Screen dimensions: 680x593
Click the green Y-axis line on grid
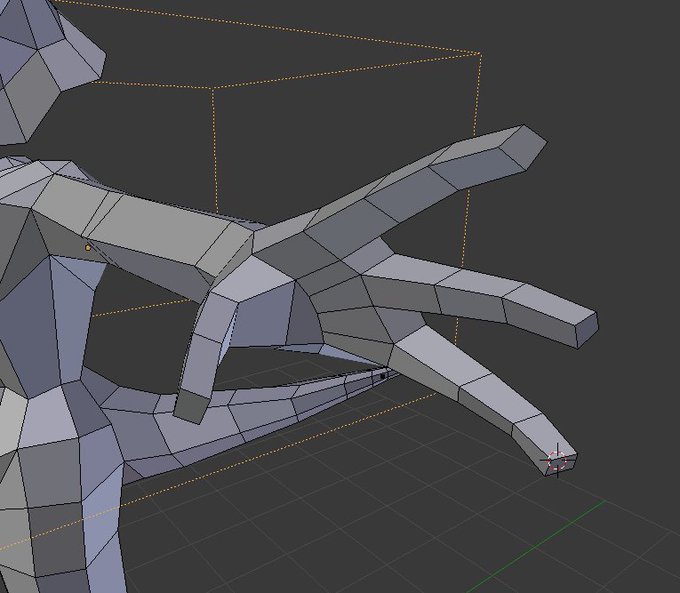pos(535,547)
